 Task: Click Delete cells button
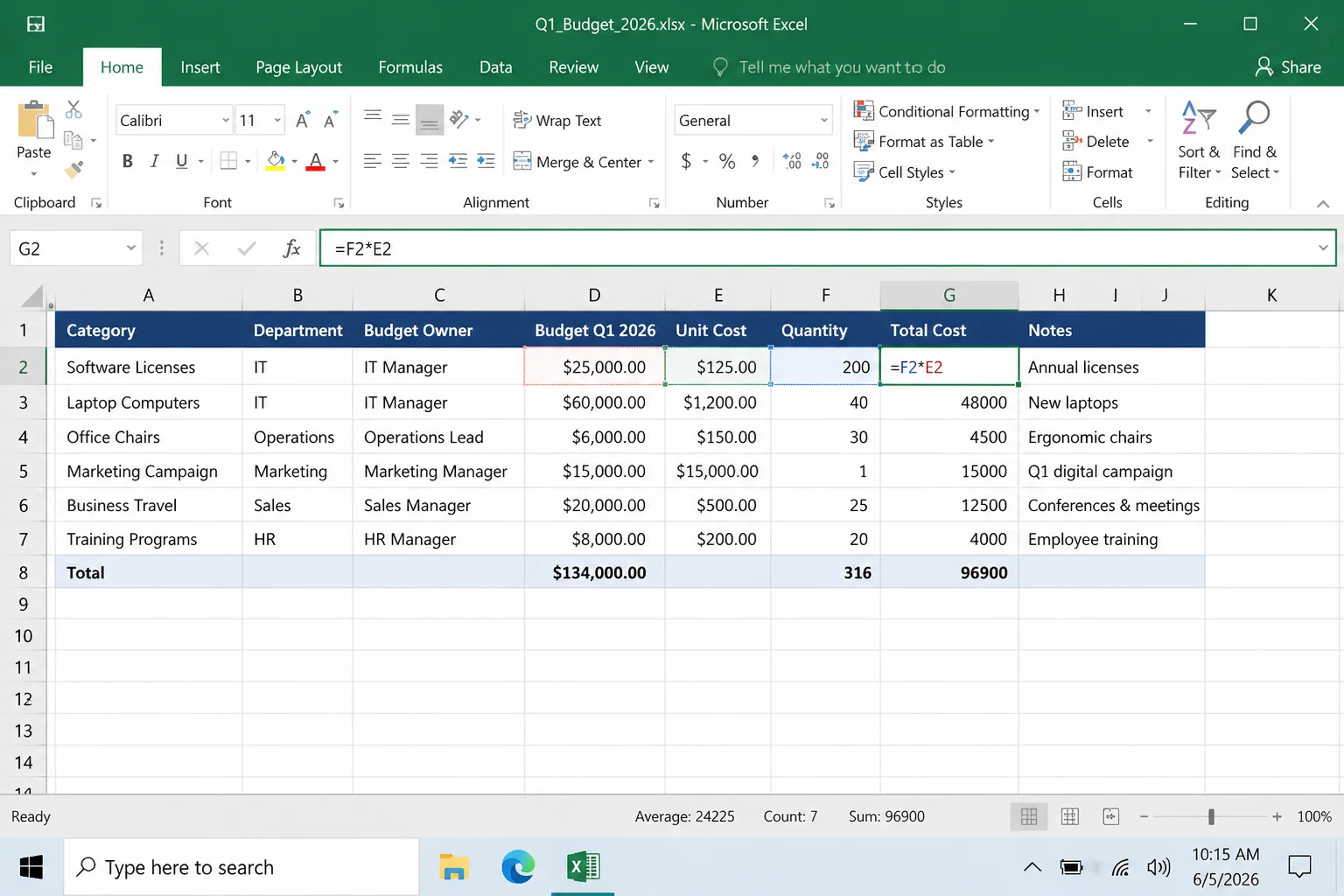click(x=1096, y=142)
